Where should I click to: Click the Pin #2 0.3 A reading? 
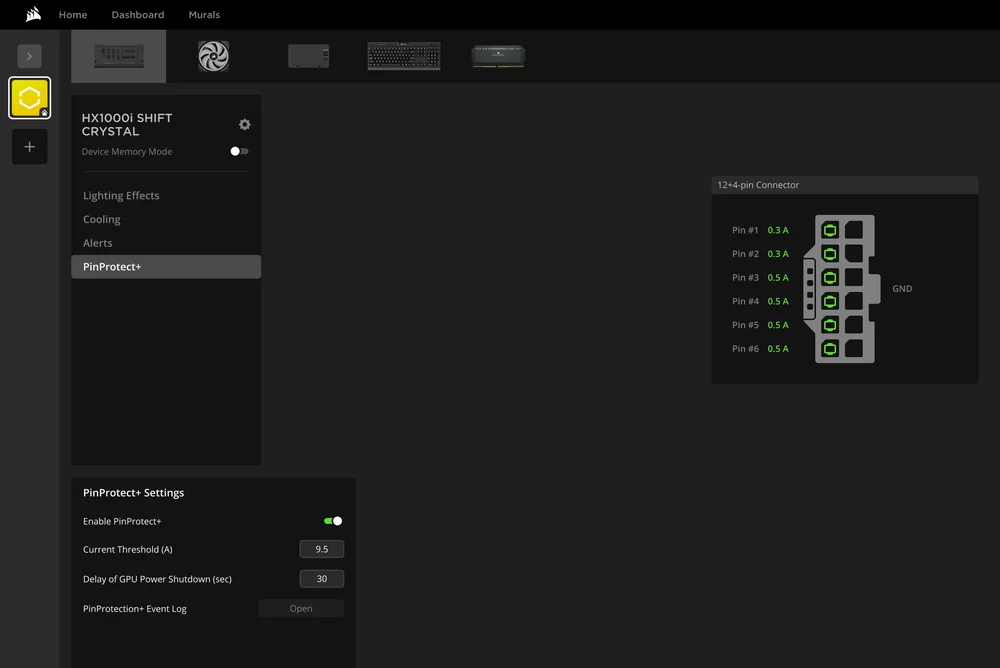click(x=778, y=254)
